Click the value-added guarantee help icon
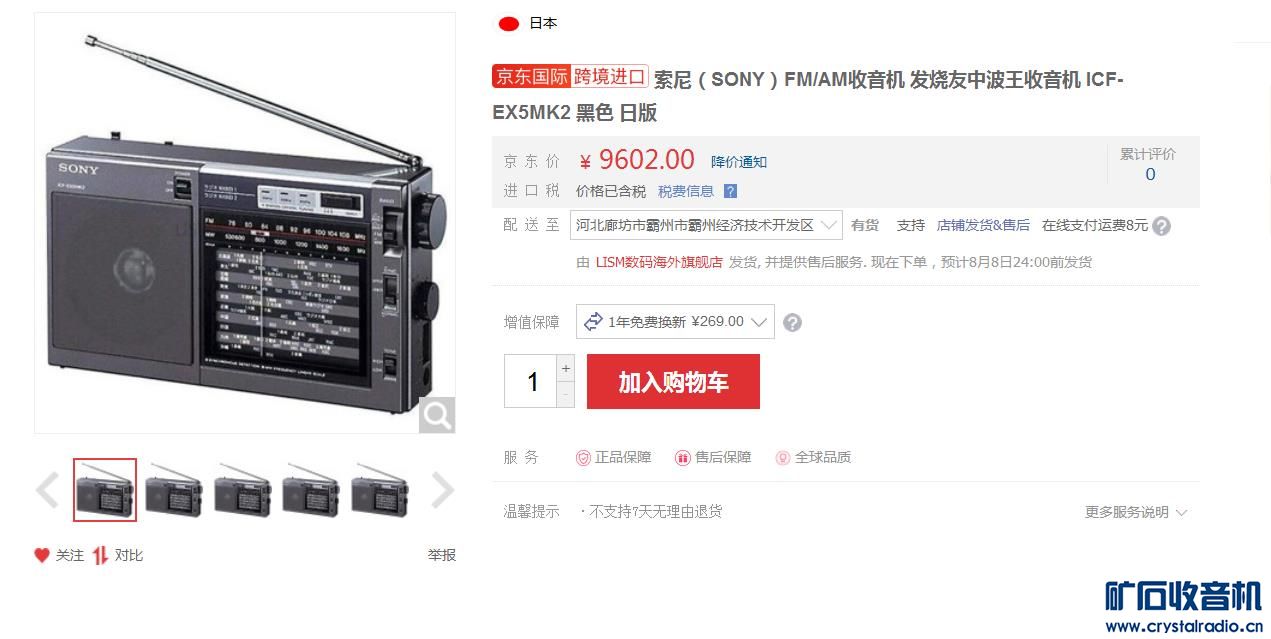This screenshot has height=639, width=1271. 792,322
